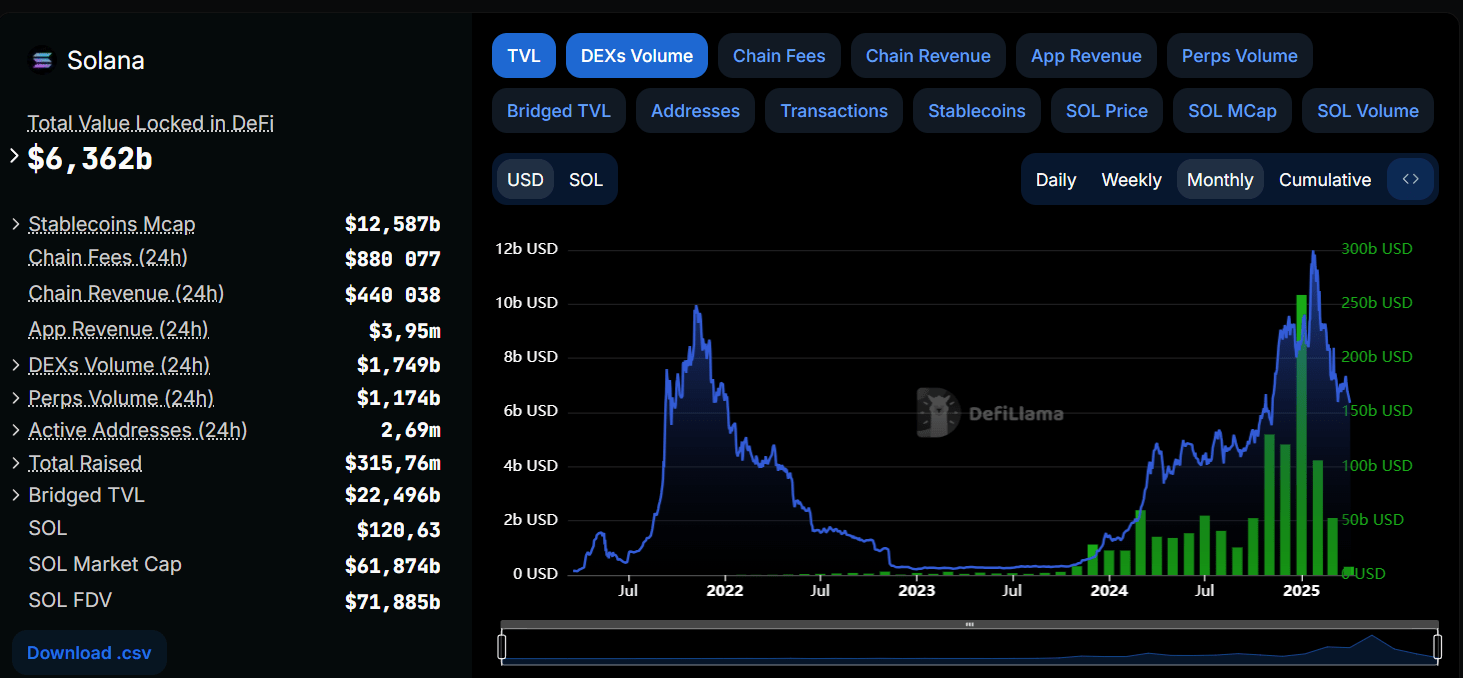Expand the Bridged TVL row chevron
Screen dimensions: 1463x678
pos(16,495)
